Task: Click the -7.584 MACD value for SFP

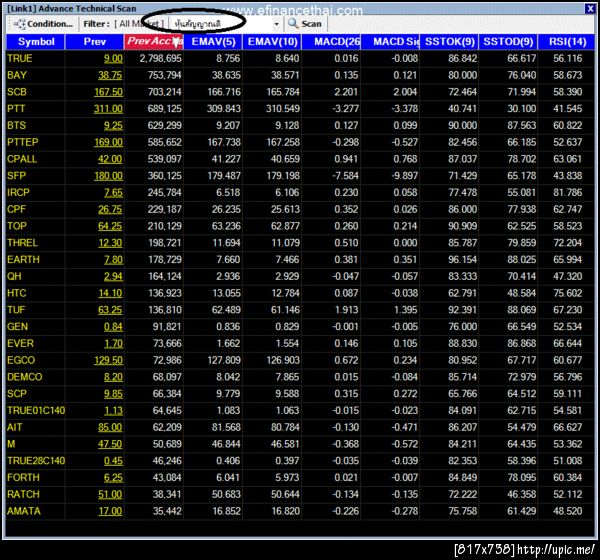Action: click(x=346, y=176)
